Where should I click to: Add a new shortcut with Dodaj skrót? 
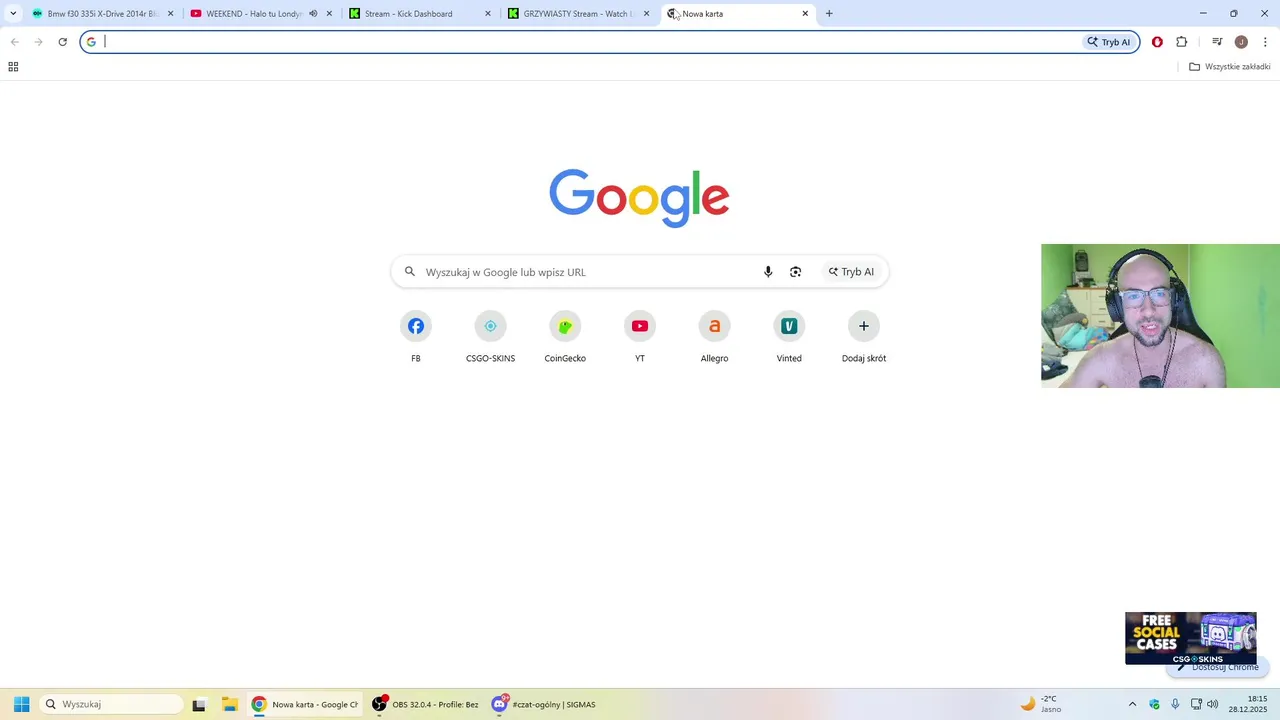coord(864,337)
